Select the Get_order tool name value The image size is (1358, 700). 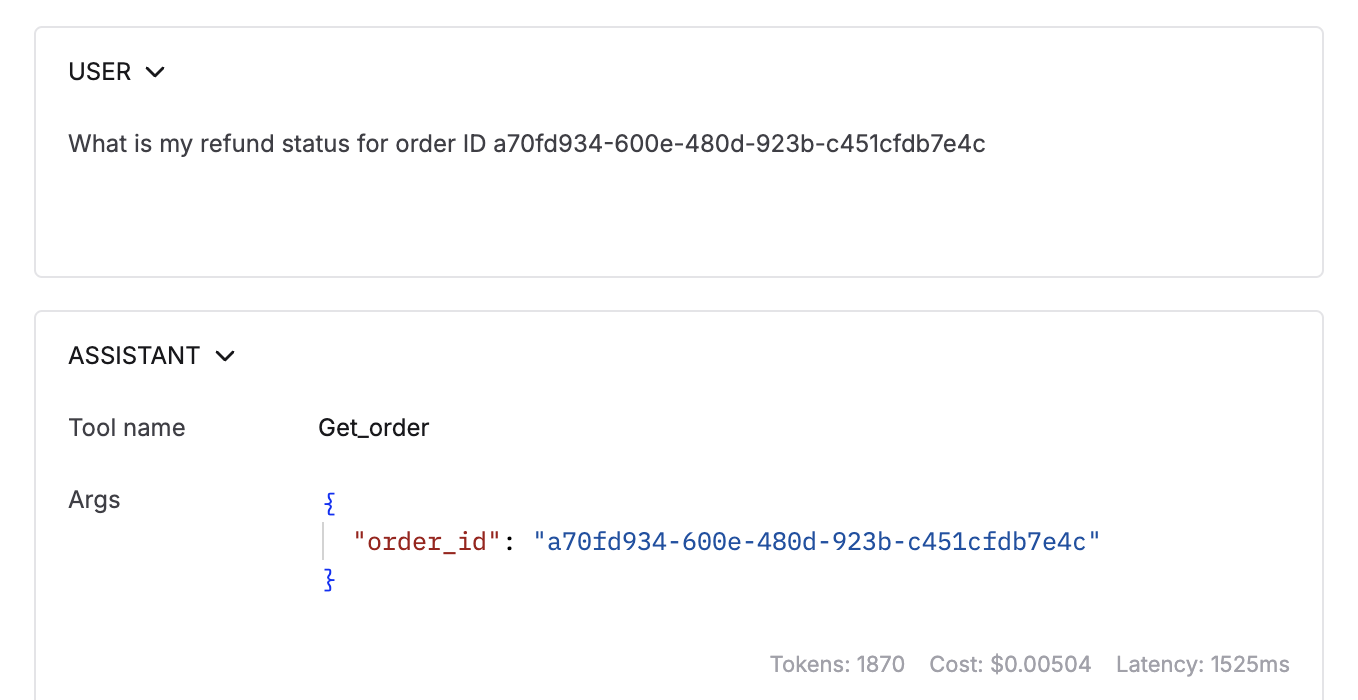point(374,428)
